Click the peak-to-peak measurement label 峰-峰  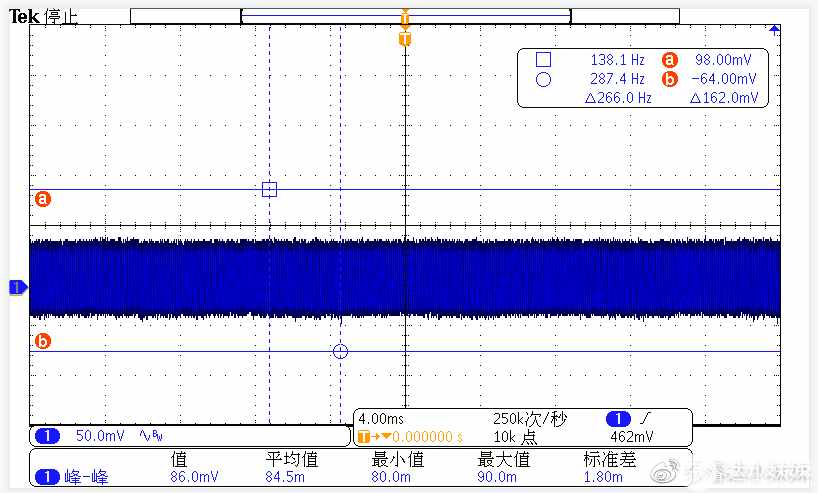(87, 477)
